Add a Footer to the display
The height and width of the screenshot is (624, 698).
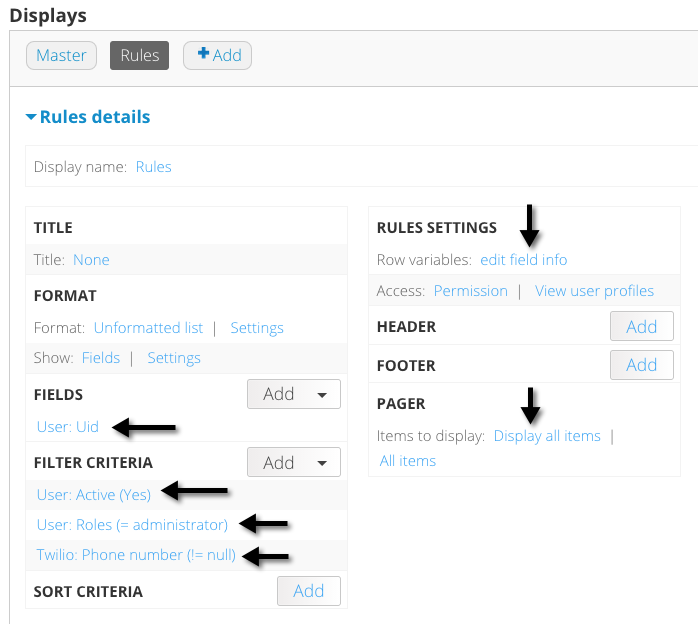[x=641, y=365]
